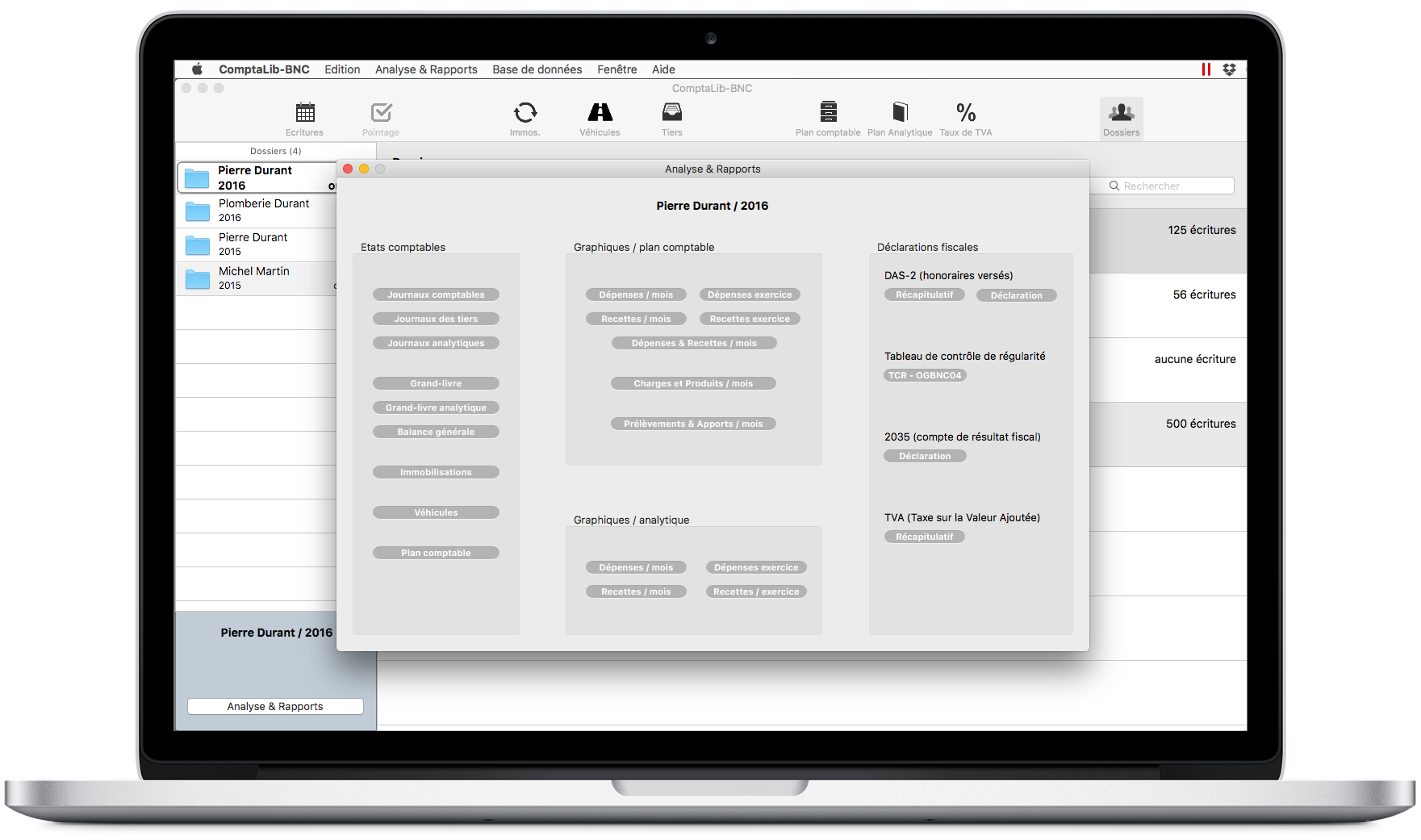Show analytique Dépenses / mois chart
This screenshot has height=840, width=1421.
coord(636,567)
